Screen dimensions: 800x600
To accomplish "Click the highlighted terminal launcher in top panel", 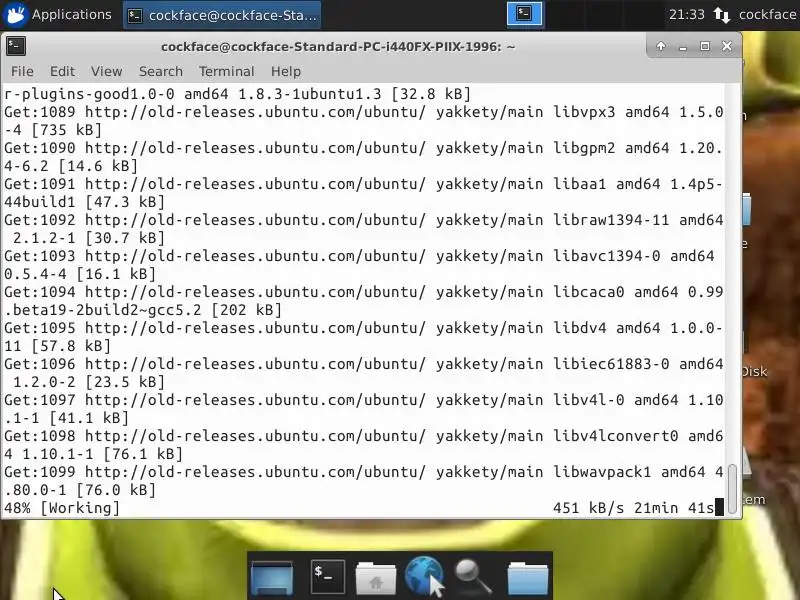I will (524, 14).
